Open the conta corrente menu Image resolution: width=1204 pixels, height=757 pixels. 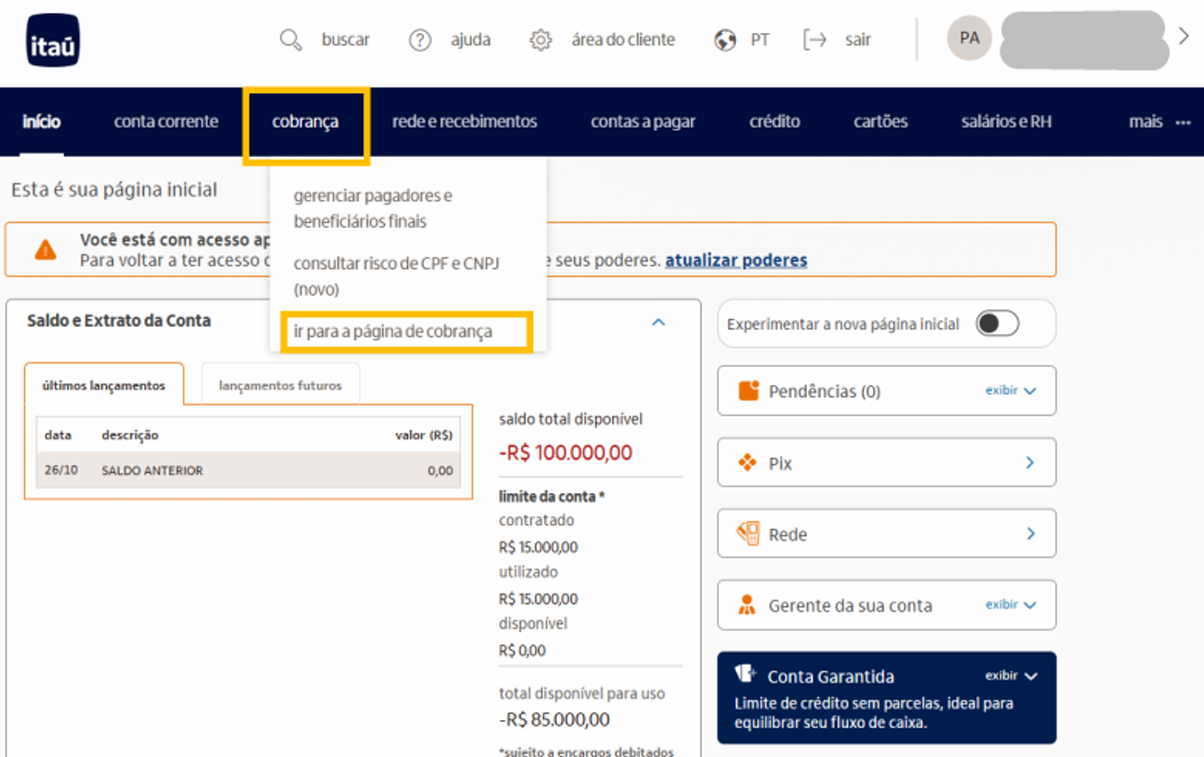166,122
